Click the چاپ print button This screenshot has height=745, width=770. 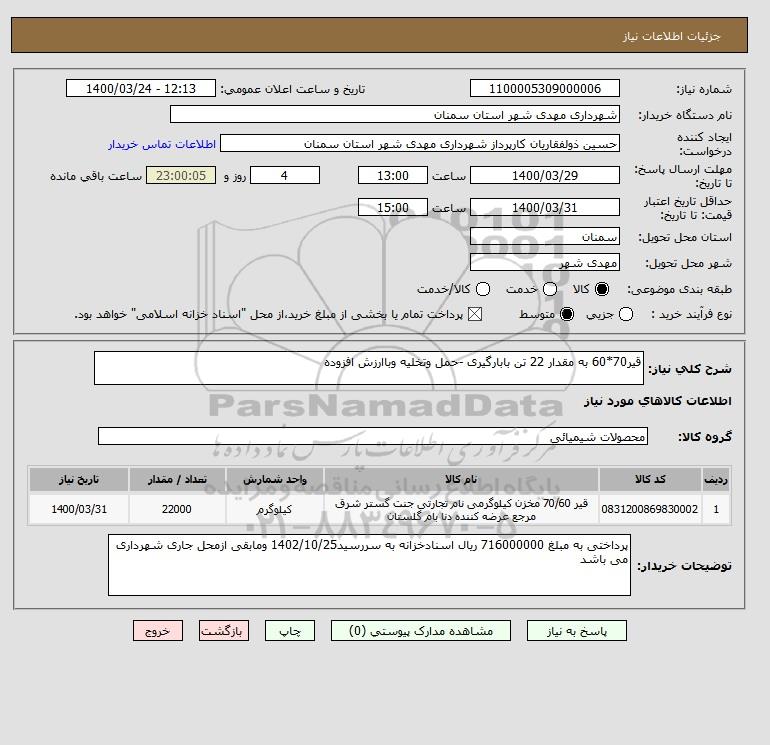point(290,631)
